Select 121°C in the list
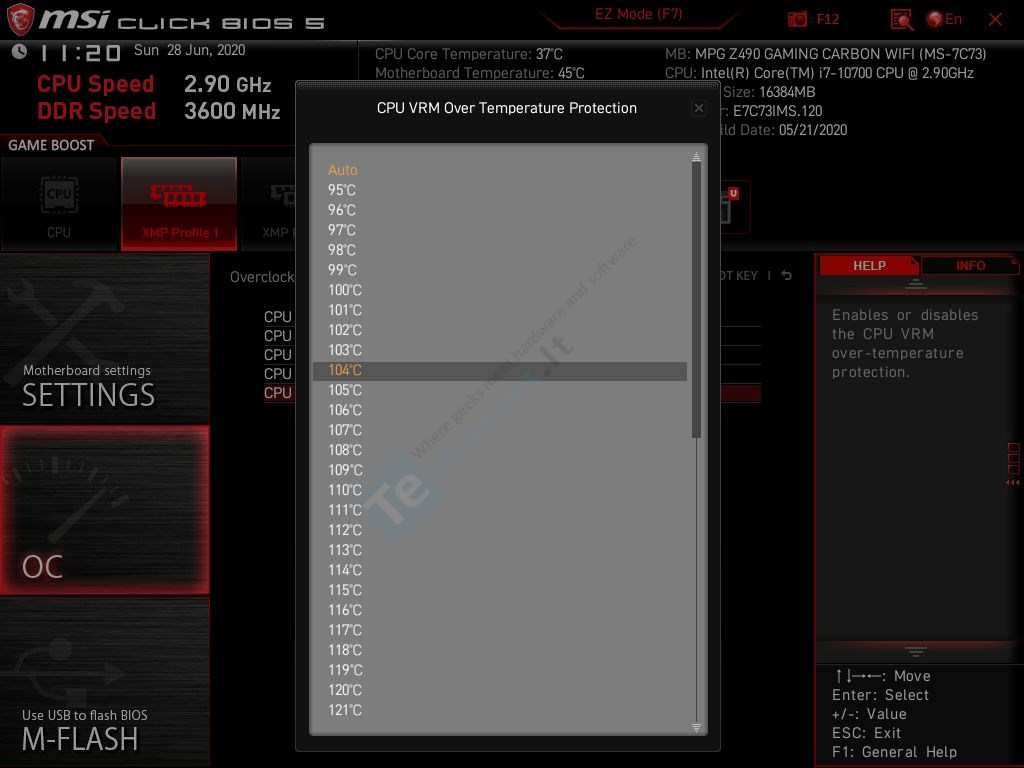This screenshot has height=768, width=1024. click(500, 710)
